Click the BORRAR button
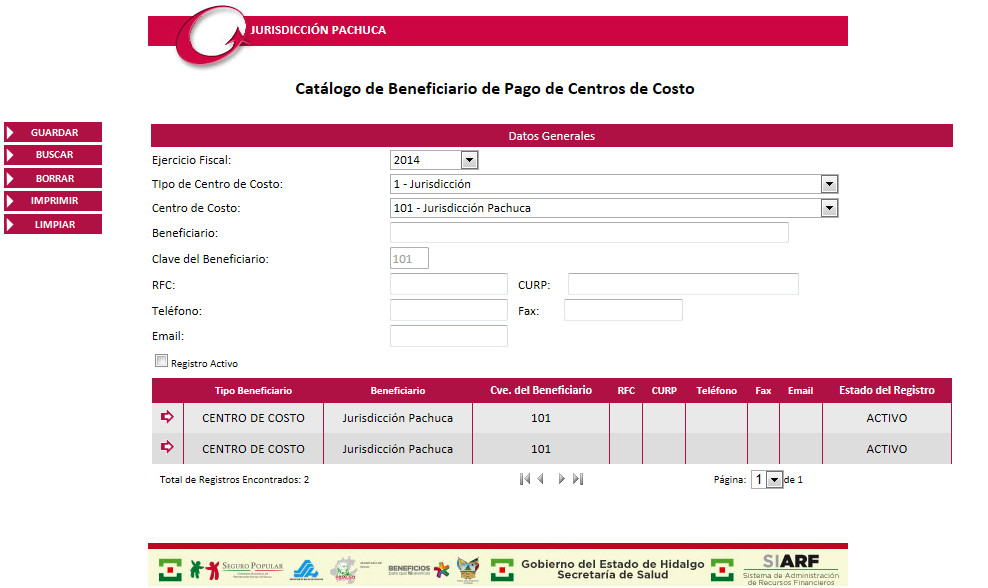 [x=53, y=178]
